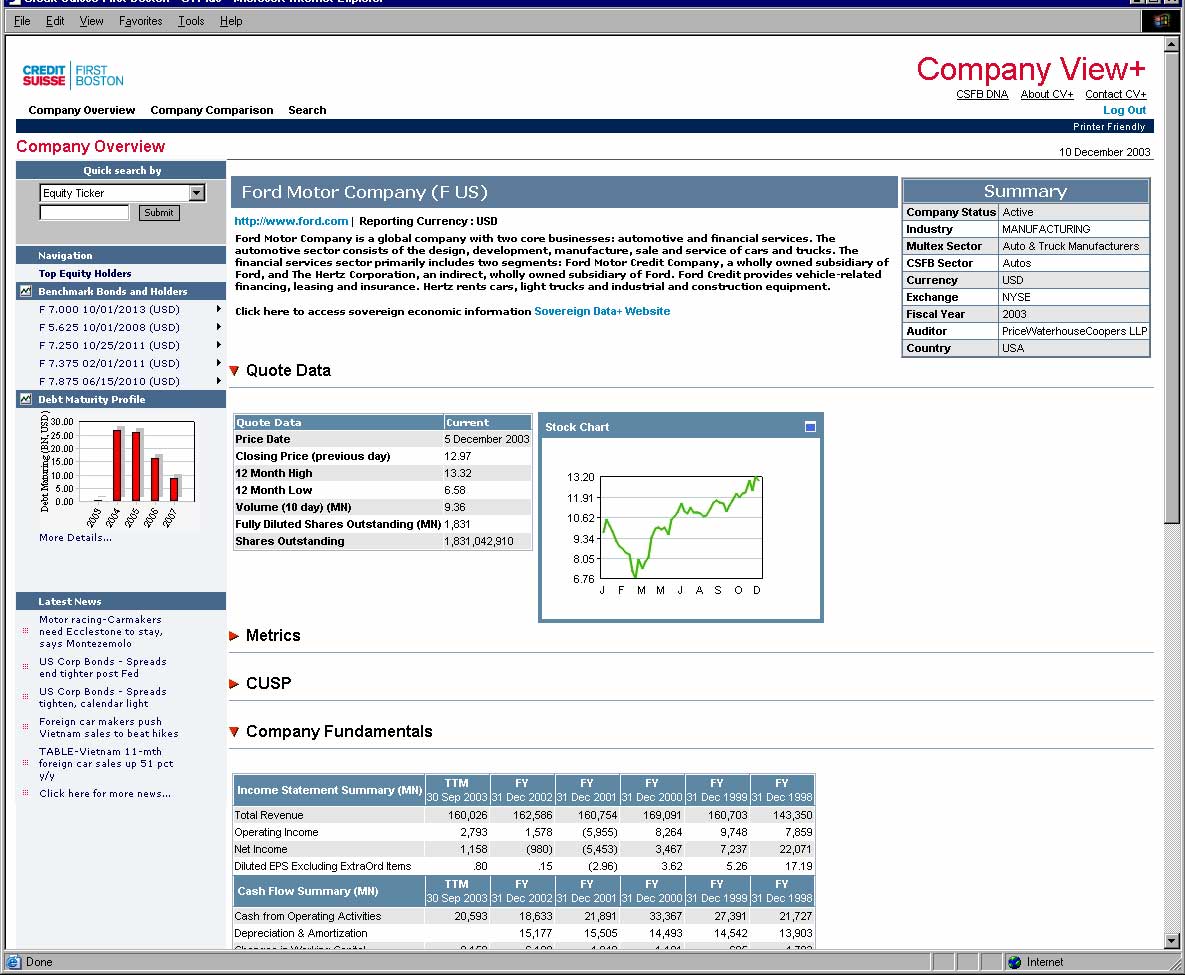Open the Help menu
The image size is (1185, 975).
231,21
